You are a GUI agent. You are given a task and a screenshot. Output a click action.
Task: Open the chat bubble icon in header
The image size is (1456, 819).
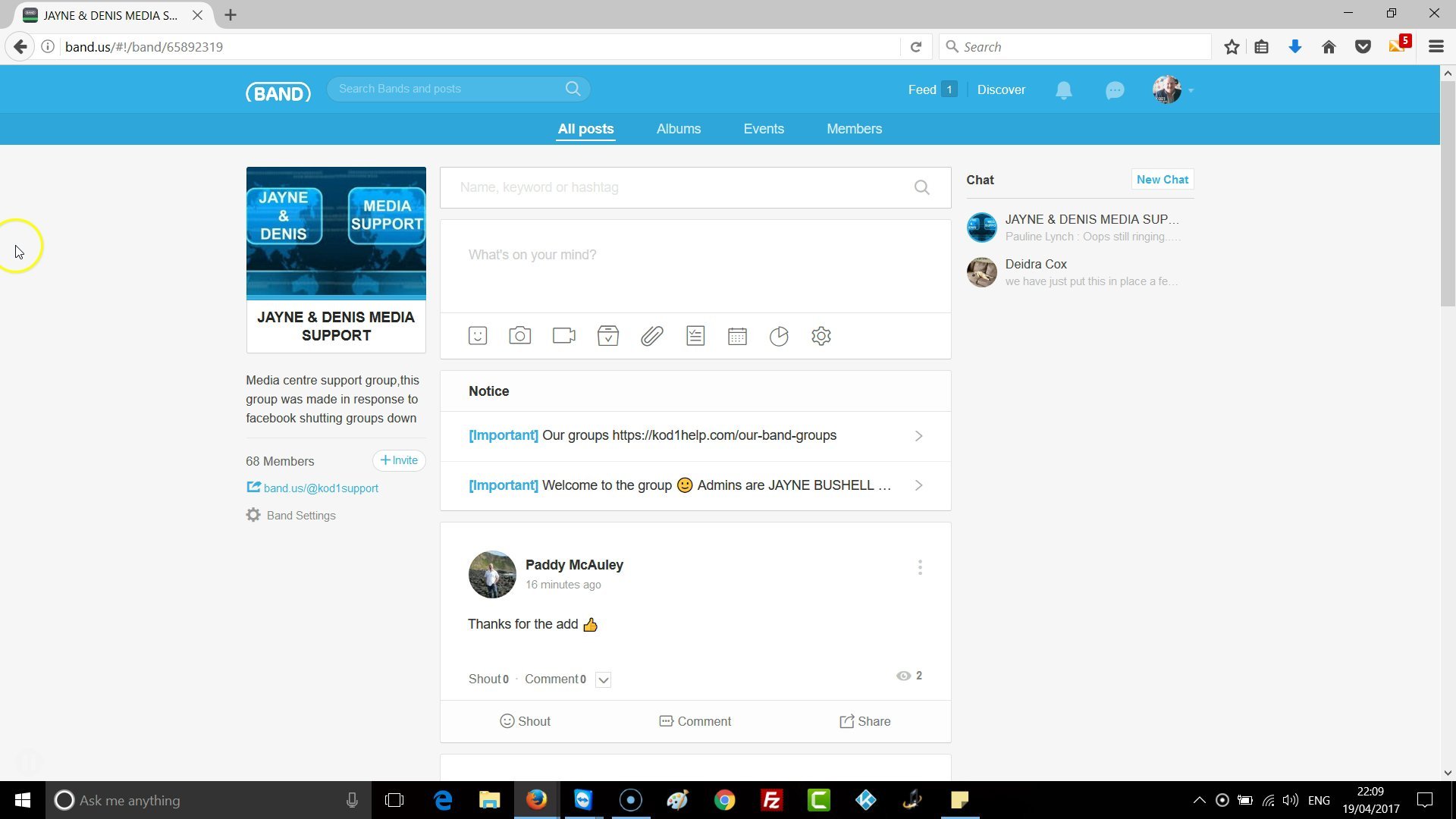1114,90
